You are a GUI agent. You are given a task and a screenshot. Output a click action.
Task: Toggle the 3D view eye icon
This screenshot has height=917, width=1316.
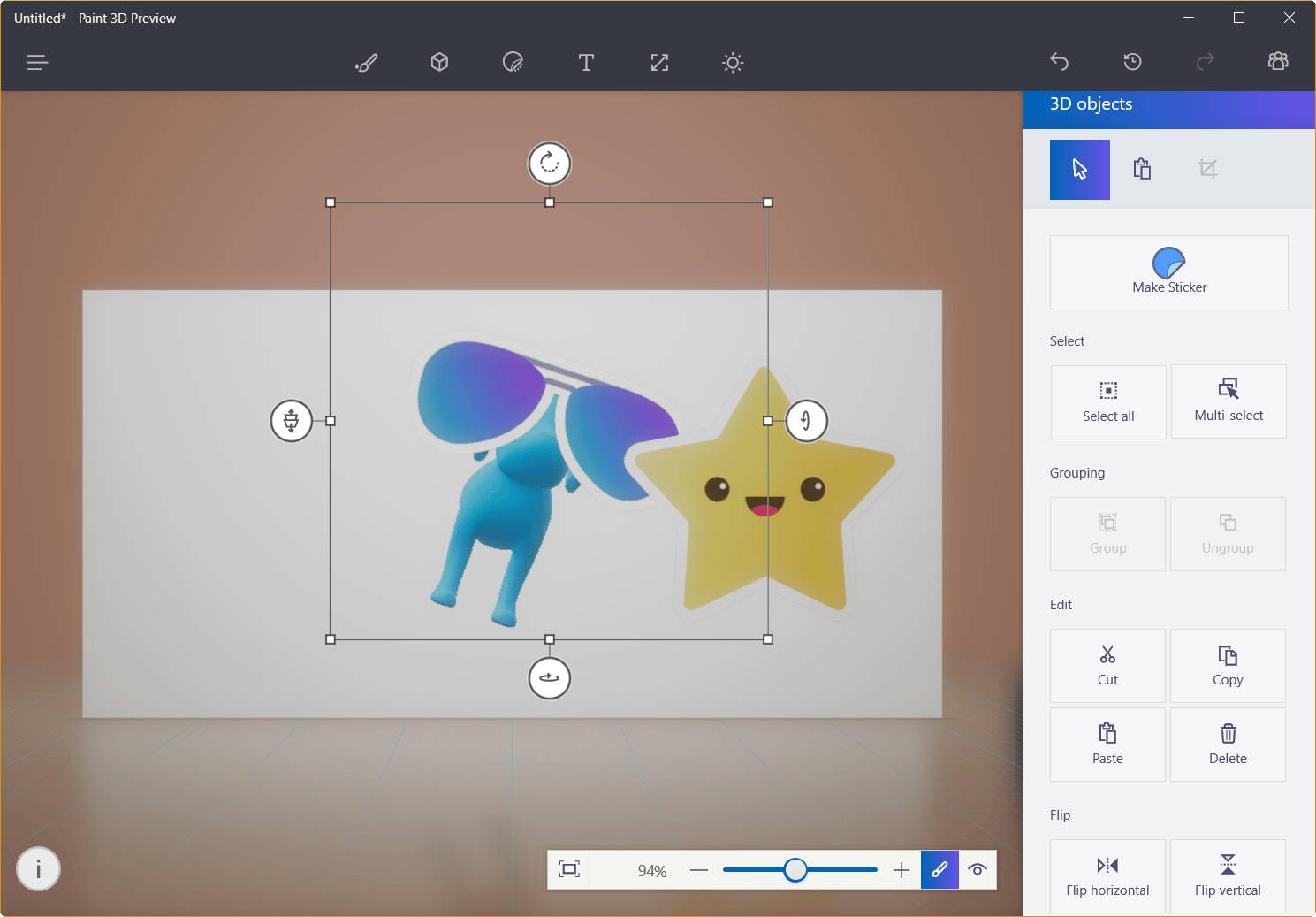click(977, 869)
